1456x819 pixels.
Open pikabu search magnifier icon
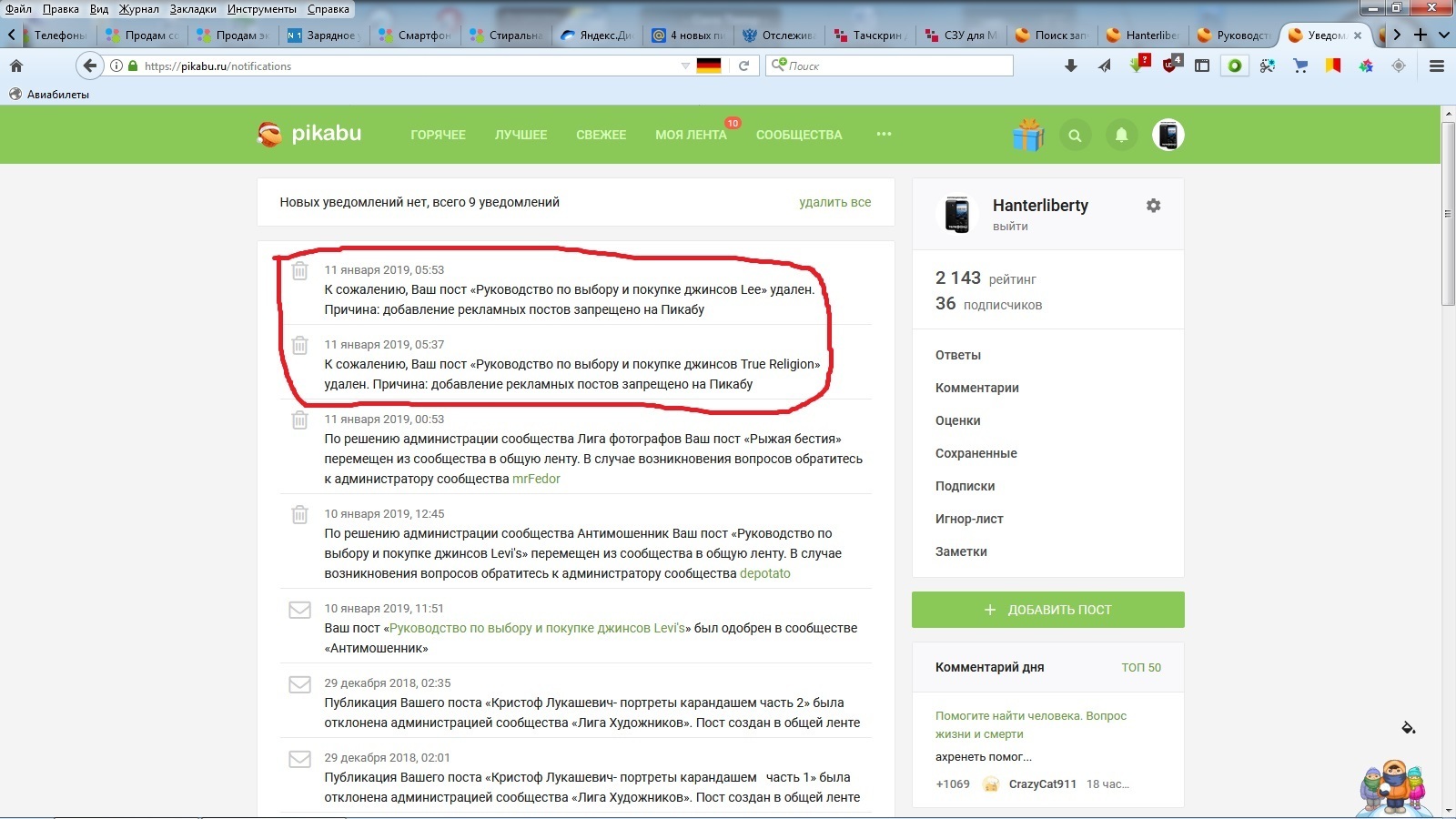tap(1075, 136)
